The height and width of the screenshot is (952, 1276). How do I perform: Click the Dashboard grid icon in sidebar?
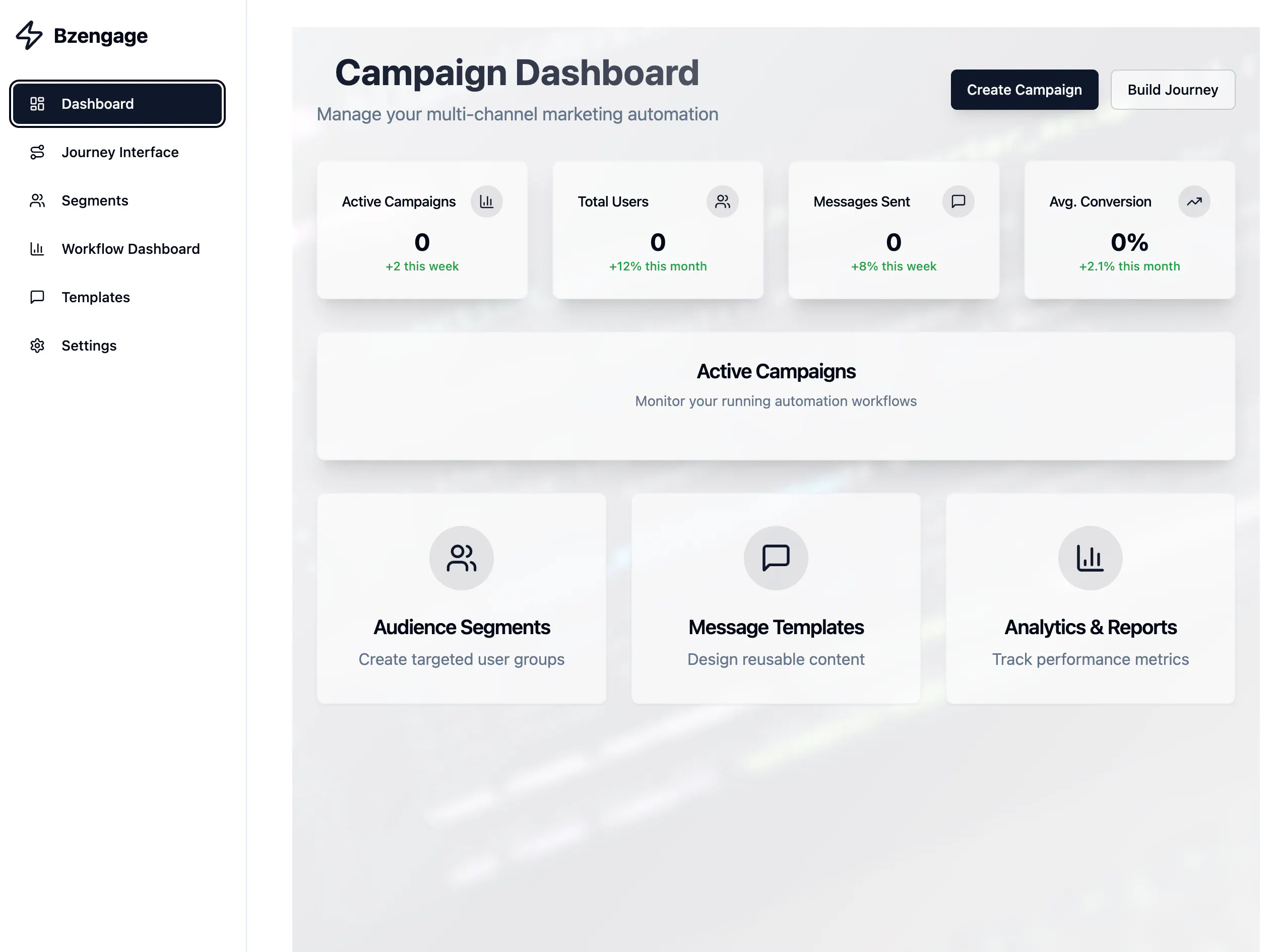click(37, 104)
